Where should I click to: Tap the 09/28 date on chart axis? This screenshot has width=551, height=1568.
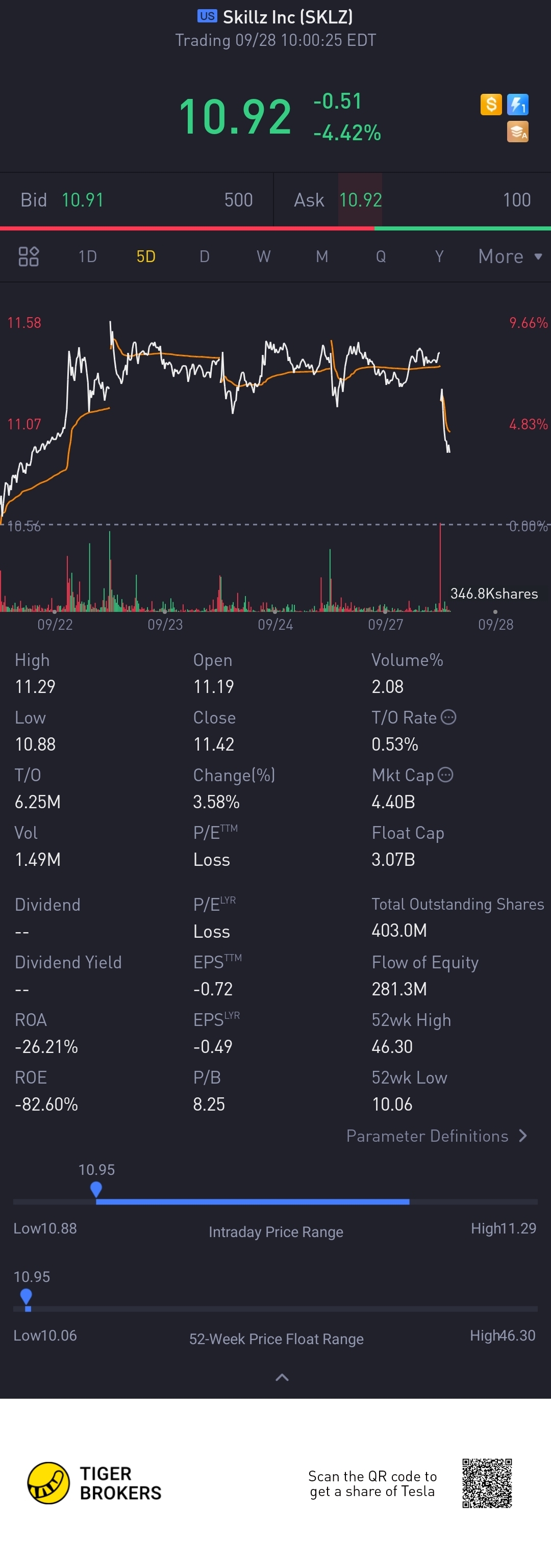coord(495,625)
